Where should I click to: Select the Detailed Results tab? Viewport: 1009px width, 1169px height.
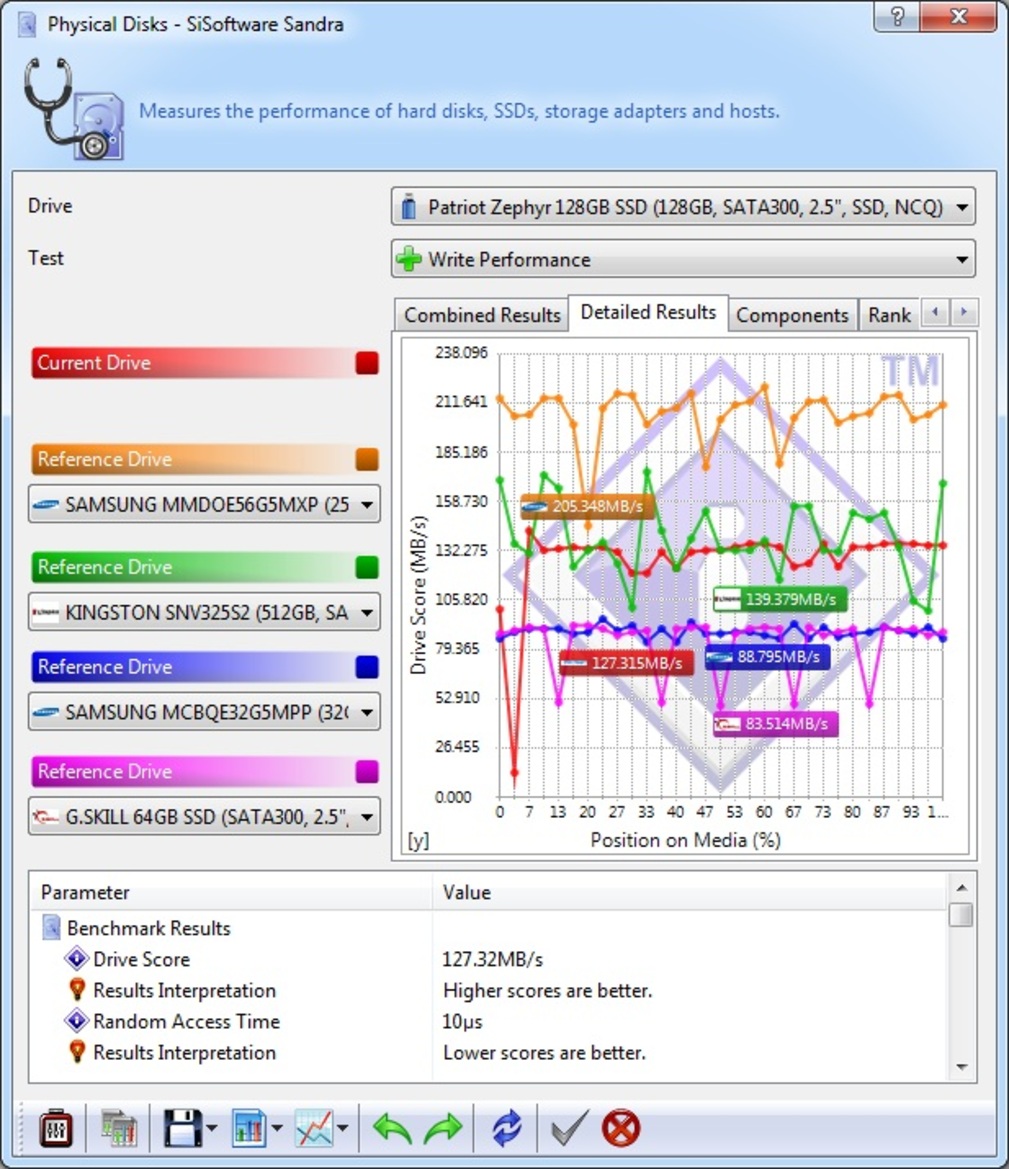[x=648, y=312]
